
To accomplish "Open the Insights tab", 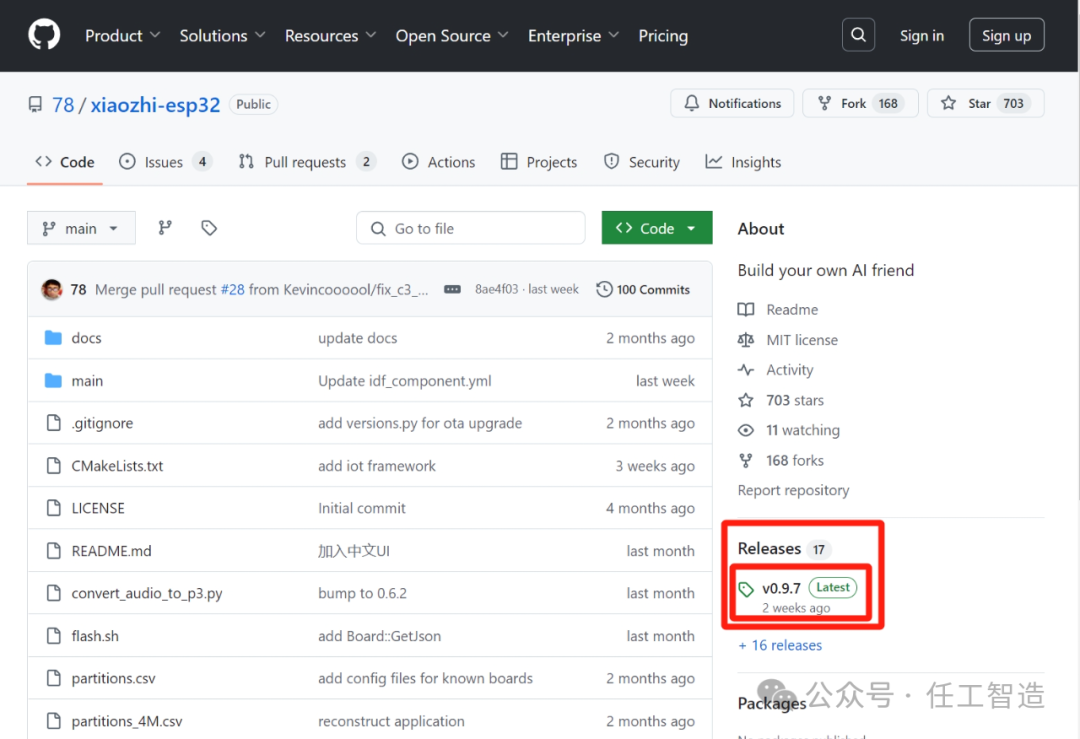I will click(743, 162).
